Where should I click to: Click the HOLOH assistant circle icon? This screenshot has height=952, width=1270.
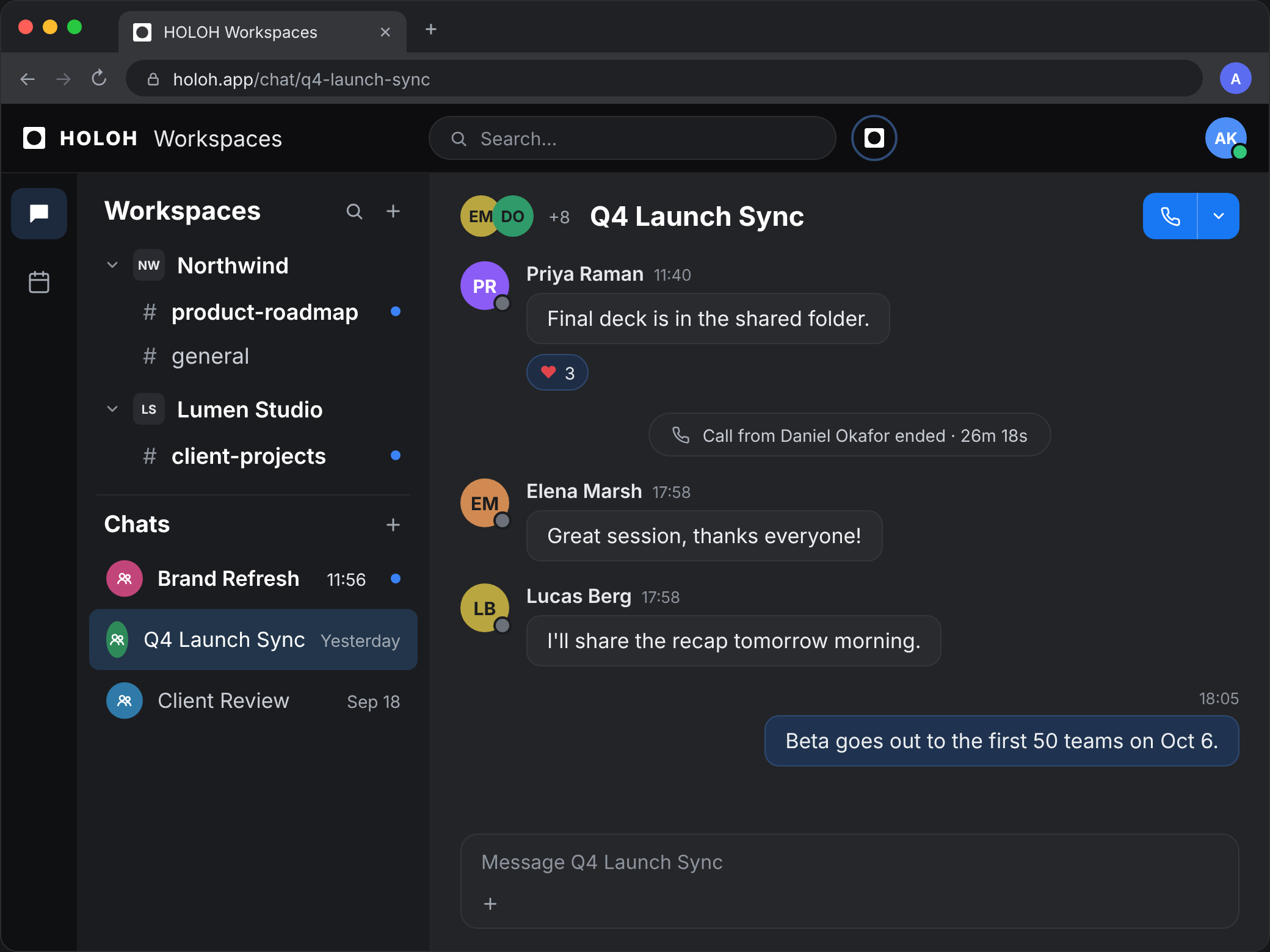(x=874, y=138)
